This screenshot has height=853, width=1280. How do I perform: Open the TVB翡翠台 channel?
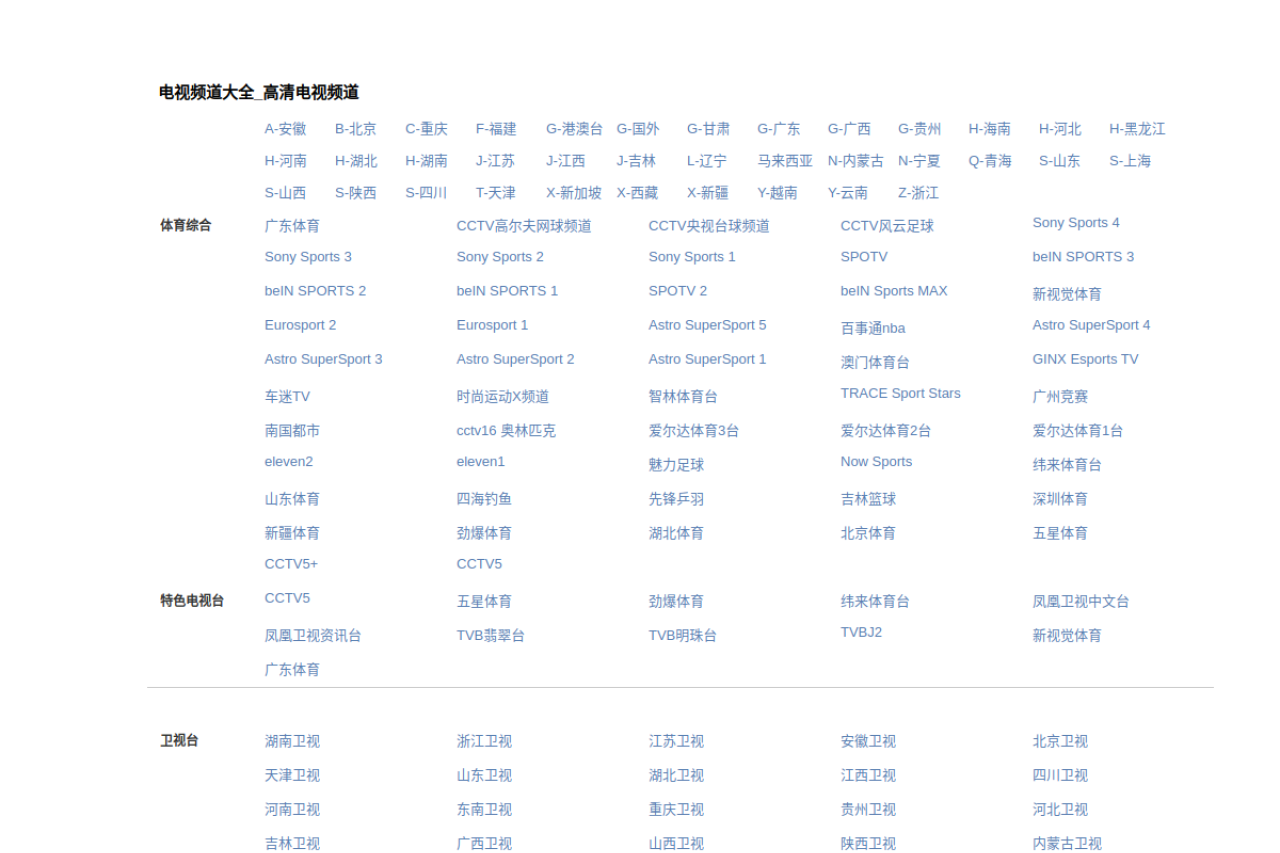(490, 635)
